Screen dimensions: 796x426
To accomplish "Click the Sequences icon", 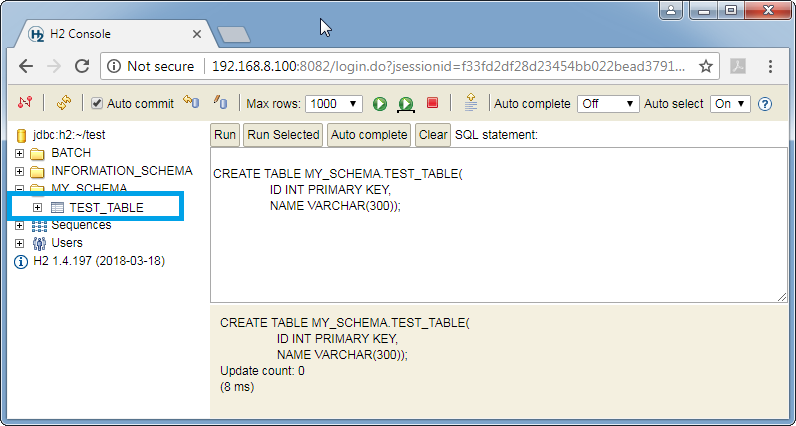I will click(39, 225).
